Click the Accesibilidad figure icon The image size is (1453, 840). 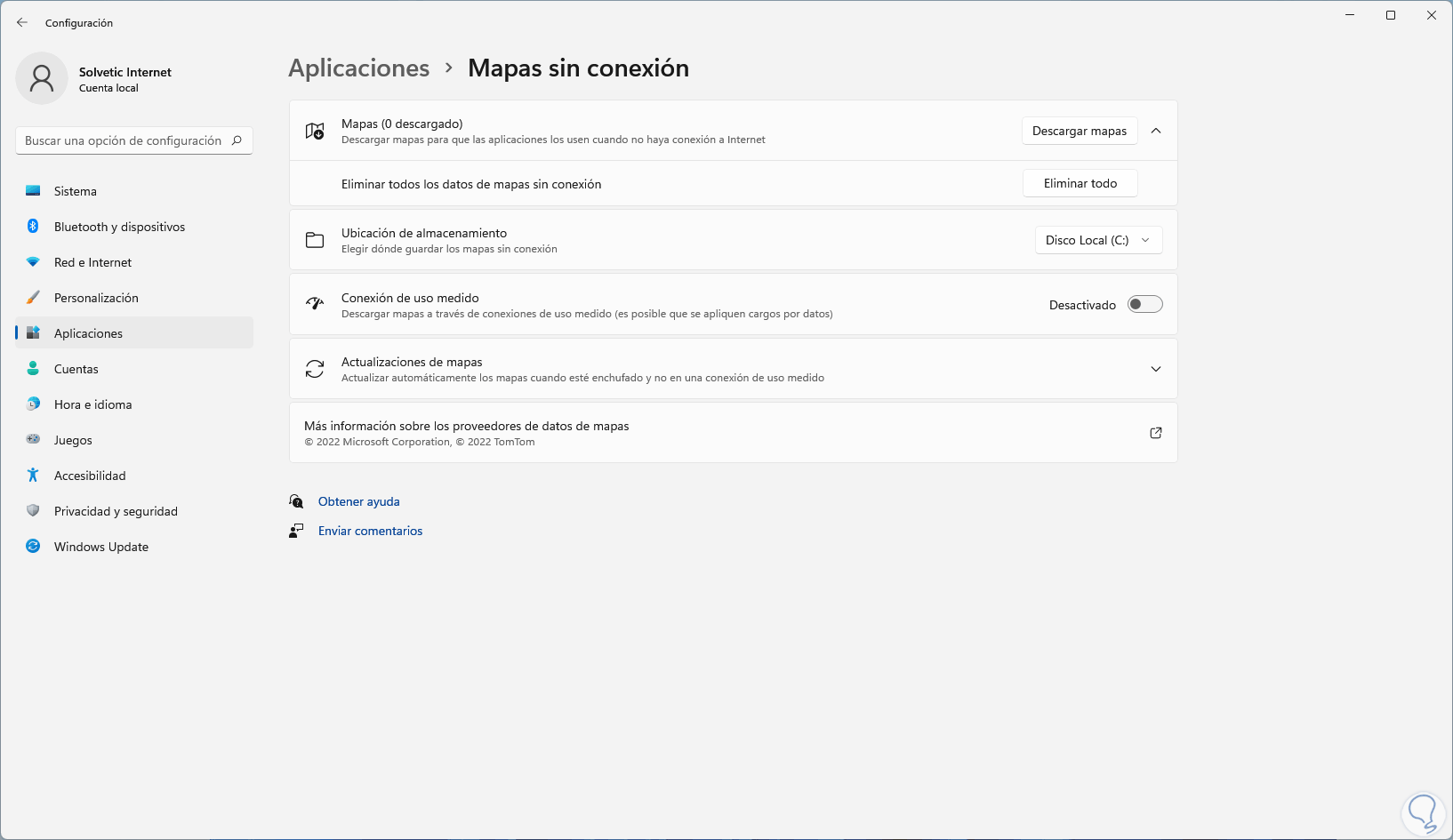(x=33, y=476)
